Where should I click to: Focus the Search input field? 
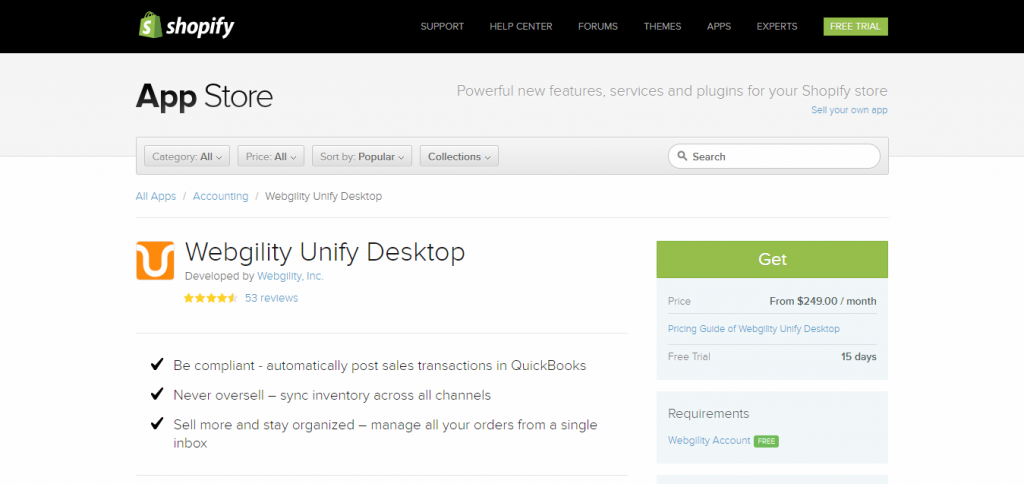click(x=774, y=156)
